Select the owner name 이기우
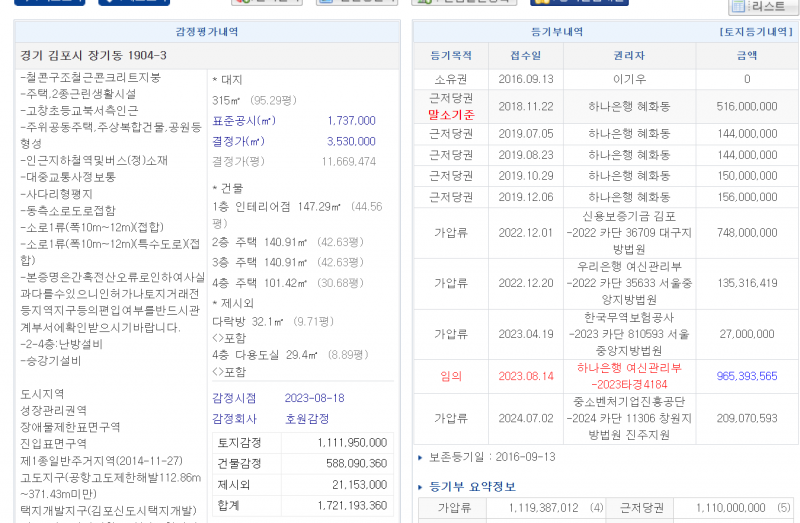The image size is (800, 523). click(629, 79)
